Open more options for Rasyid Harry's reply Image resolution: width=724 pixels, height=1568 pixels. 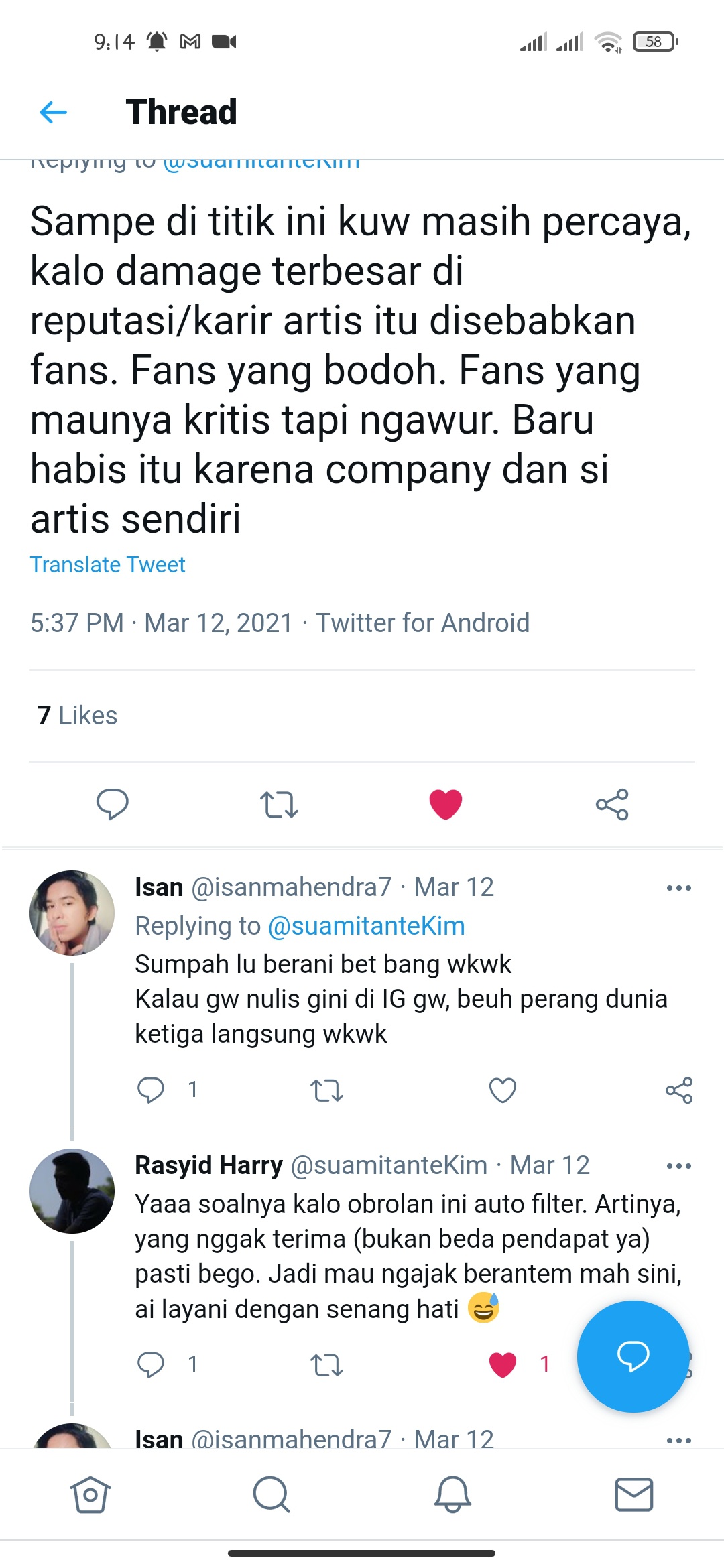coord(679,1165)
